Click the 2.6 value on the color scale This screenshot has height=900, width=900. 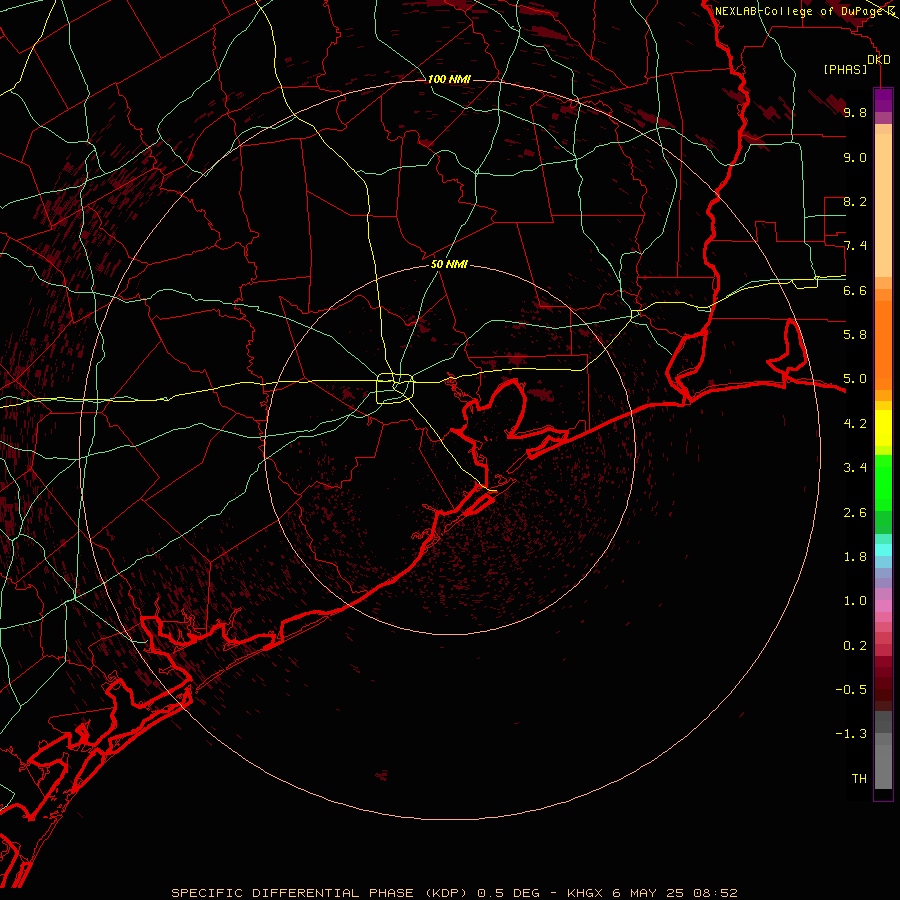point(855,513)
